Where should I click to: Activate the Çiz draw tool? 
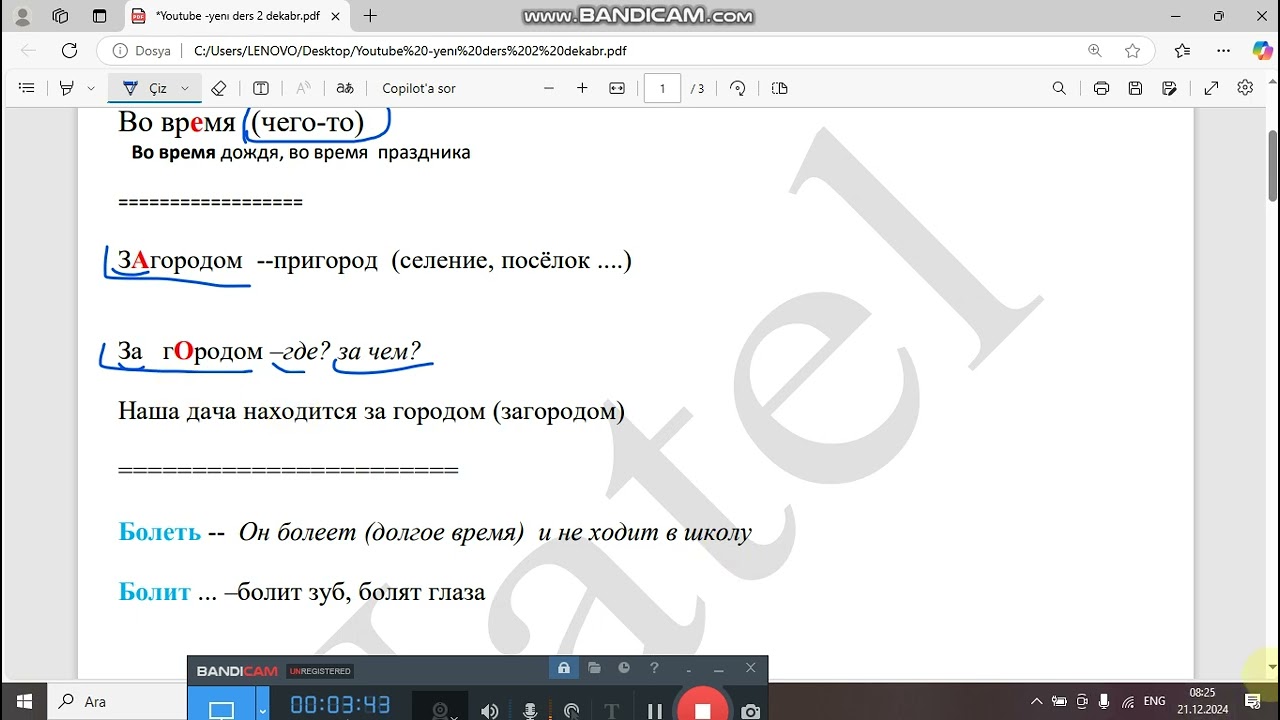tap(146, 88)
